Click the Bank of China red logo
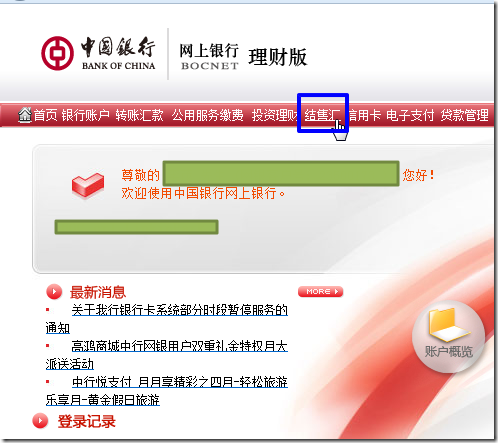Viewport: 498px width, 443px height. 57,53
